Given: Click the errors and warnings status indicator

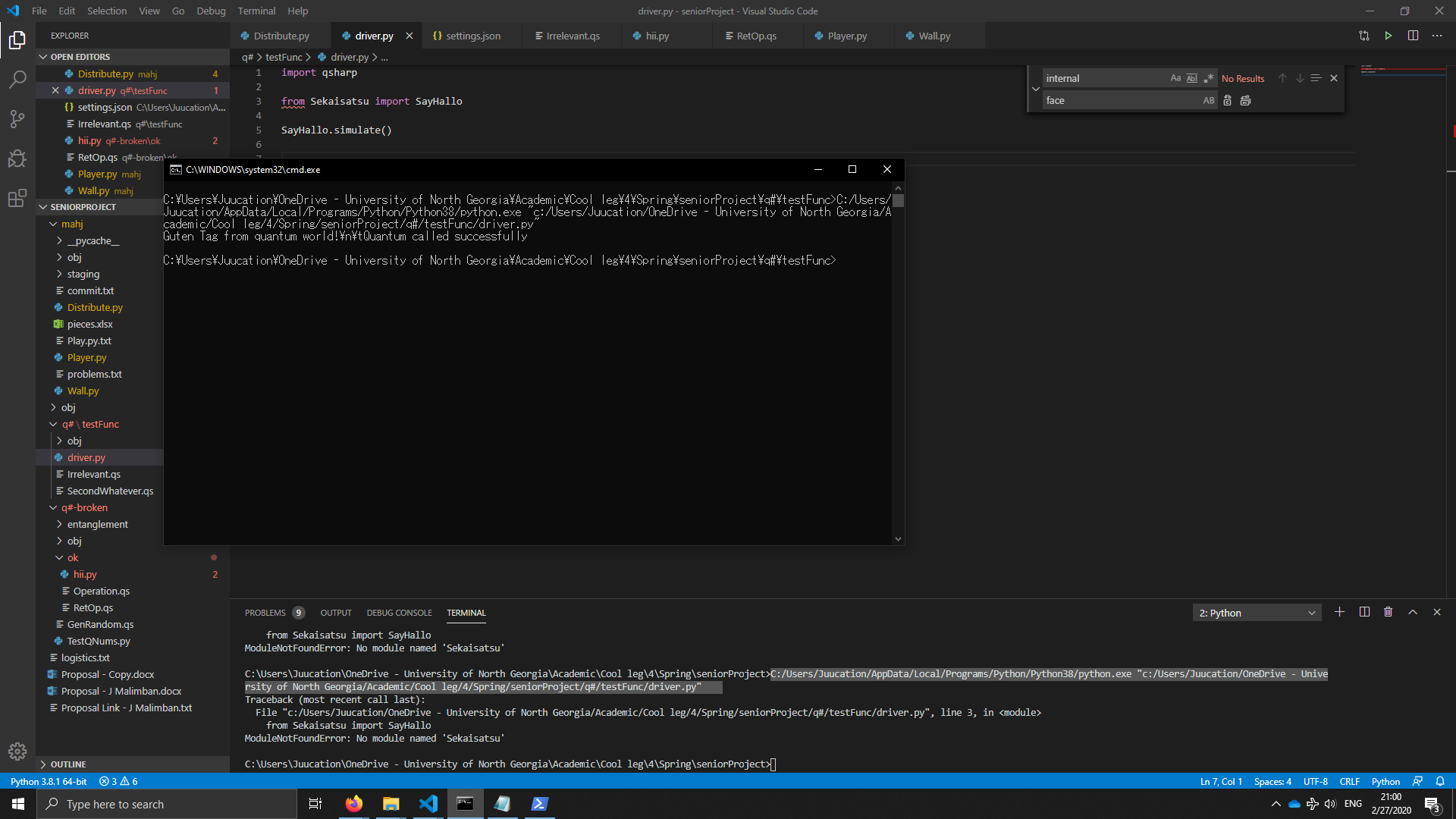Looking at the screenshot, I should click(118, 781).
